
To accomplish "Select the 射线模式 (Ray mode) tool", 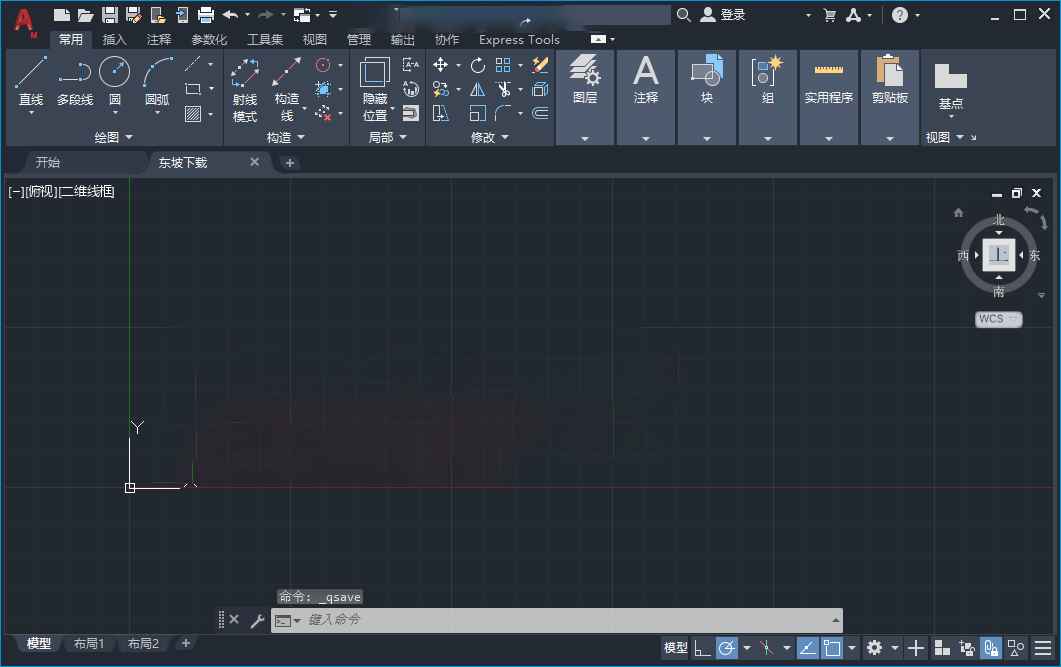I will pyautogui.click(x=245, y=90).
